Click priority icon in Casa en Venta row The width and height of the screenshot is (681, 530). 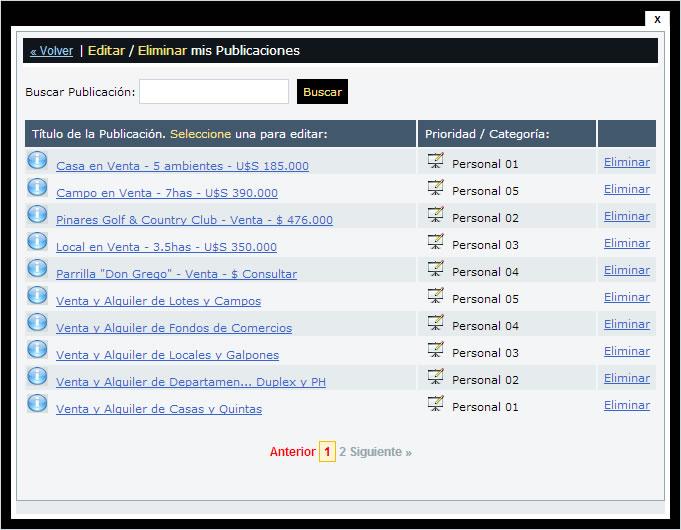[435, 160]
